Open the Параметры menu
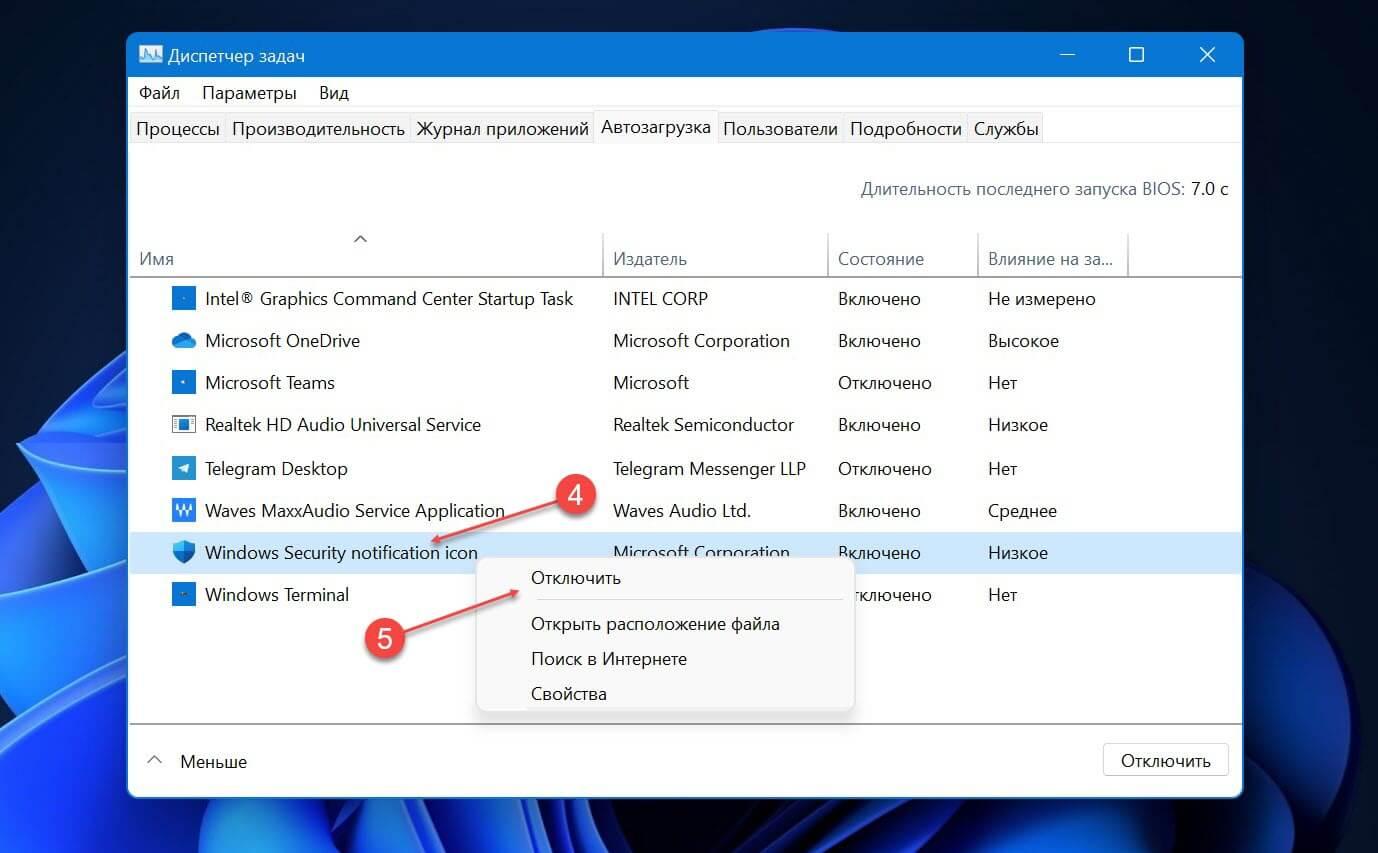Image resolution: width=1378 pixels, height=853 pixels. click(x=249, y=92)
